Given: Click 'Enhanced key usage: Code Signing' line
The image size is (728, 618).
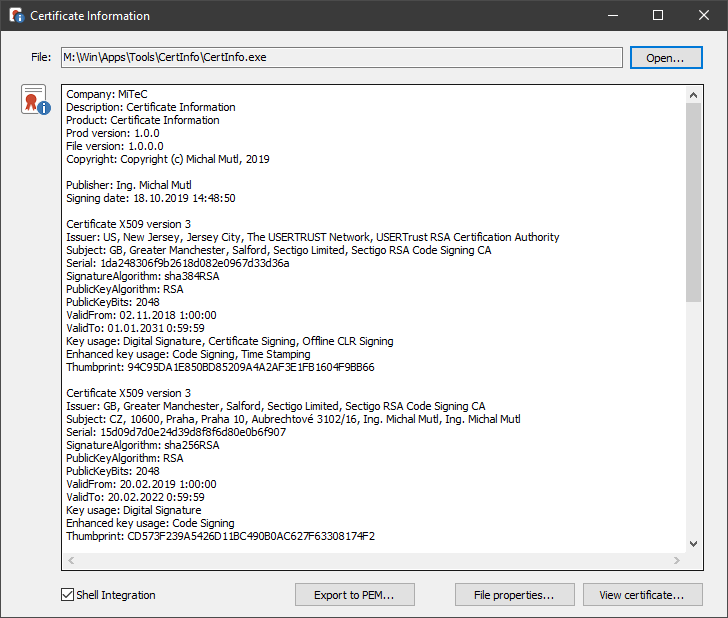Looking at the screenshot, I should tap(150, 523).
